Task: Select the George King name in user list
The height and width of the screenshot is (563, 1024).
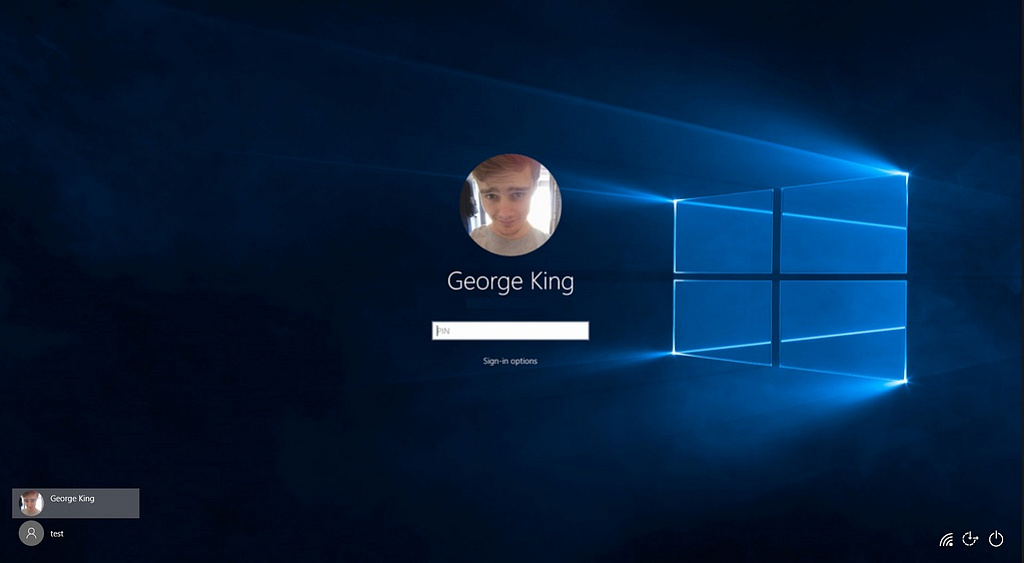Action: click(x=72, y=498)
